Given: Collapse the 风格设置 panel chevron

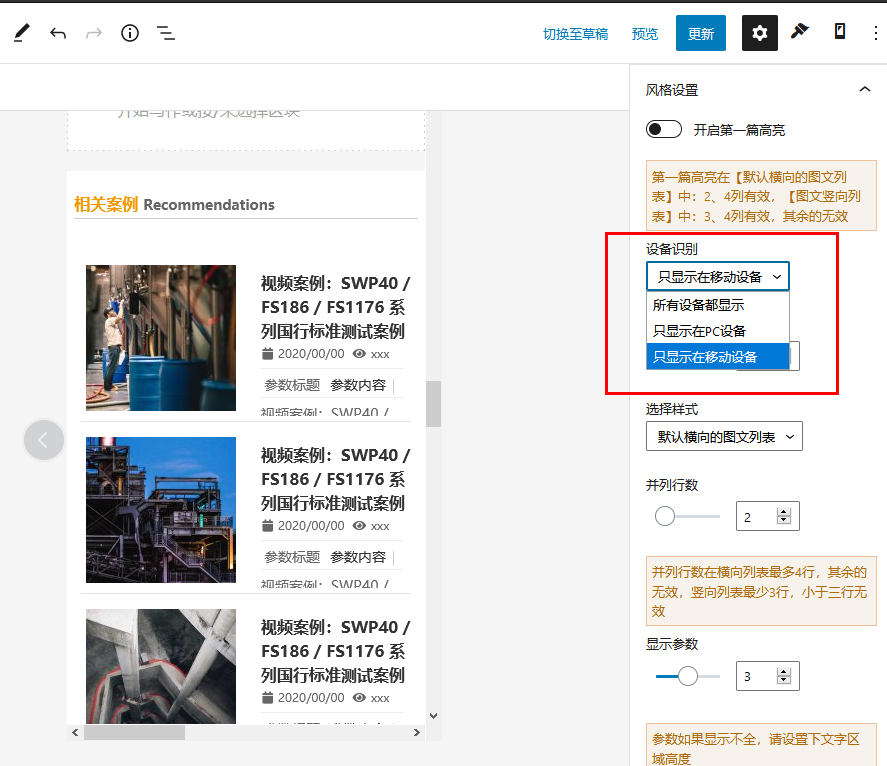Looking at the screenshot, I should click(866, 89).
